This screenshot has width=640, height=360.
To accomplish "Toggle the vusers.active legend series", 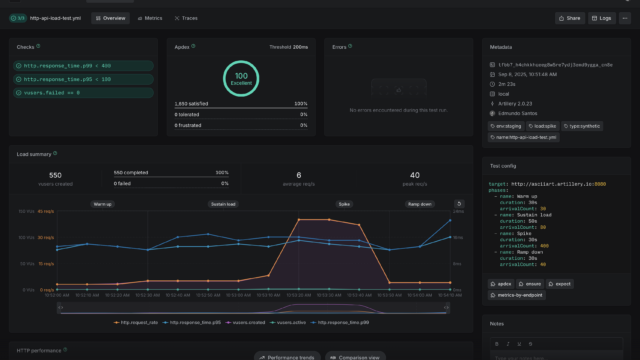I will [288, 322].
